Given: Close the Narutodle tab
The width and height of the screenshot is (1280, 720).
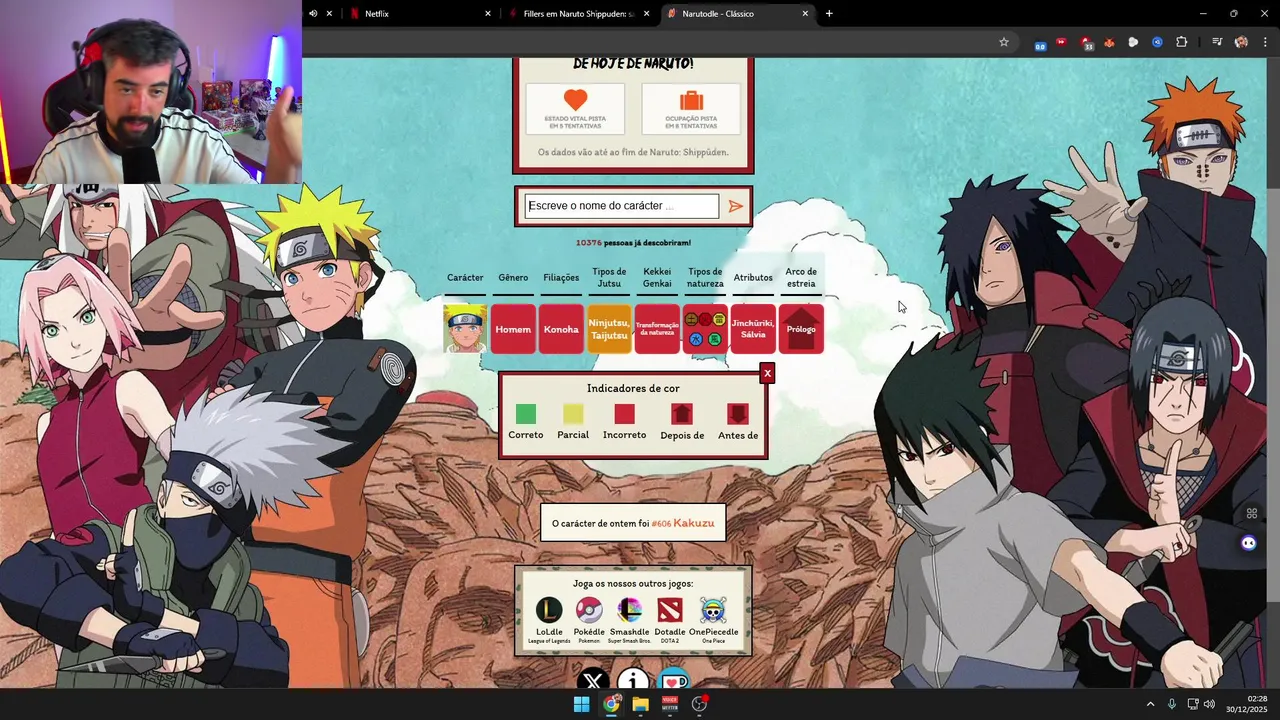Looking at the screenshot, I should coord(805,14).
